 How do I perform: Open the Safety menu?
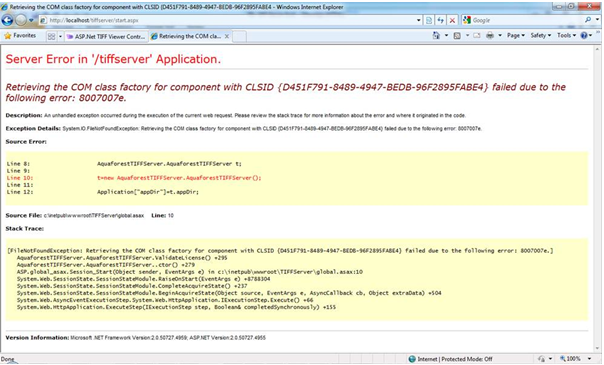[540, 35]
